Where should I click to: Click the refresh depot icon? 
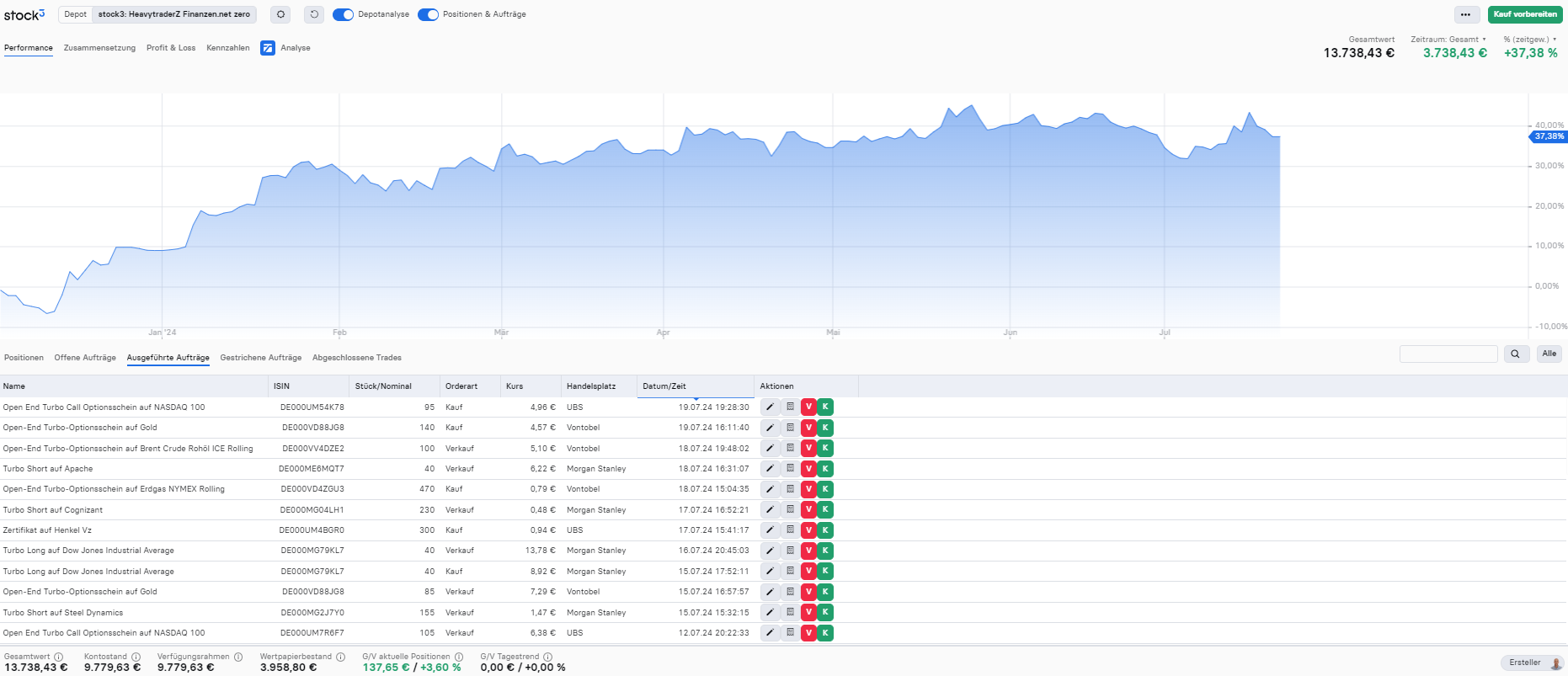coord(314,14)
